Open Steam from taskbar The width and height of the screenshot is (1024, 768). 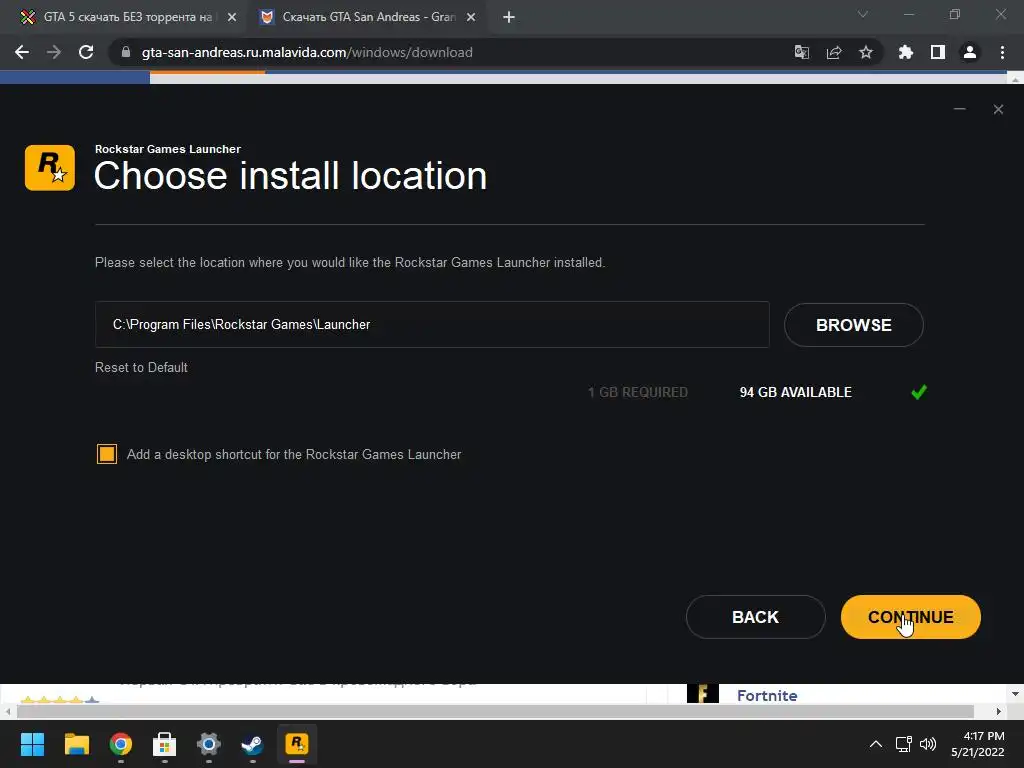coord(253,744)
